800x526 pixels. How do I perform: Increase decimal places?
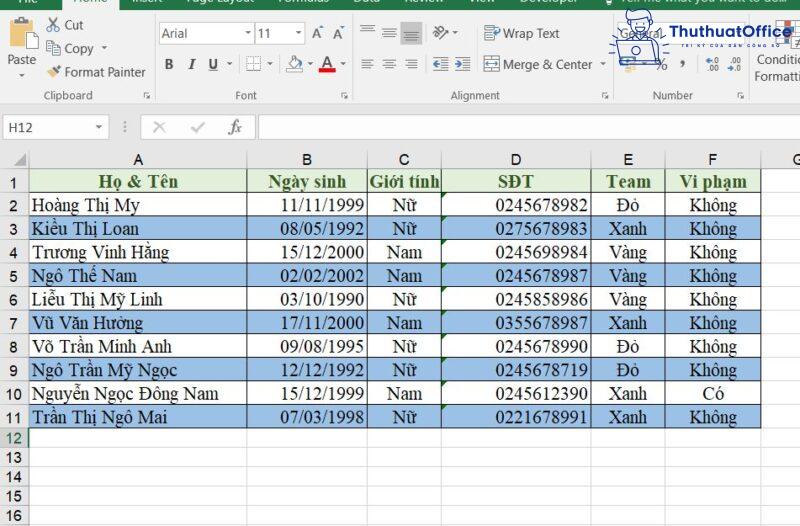(x=712, y=64)
